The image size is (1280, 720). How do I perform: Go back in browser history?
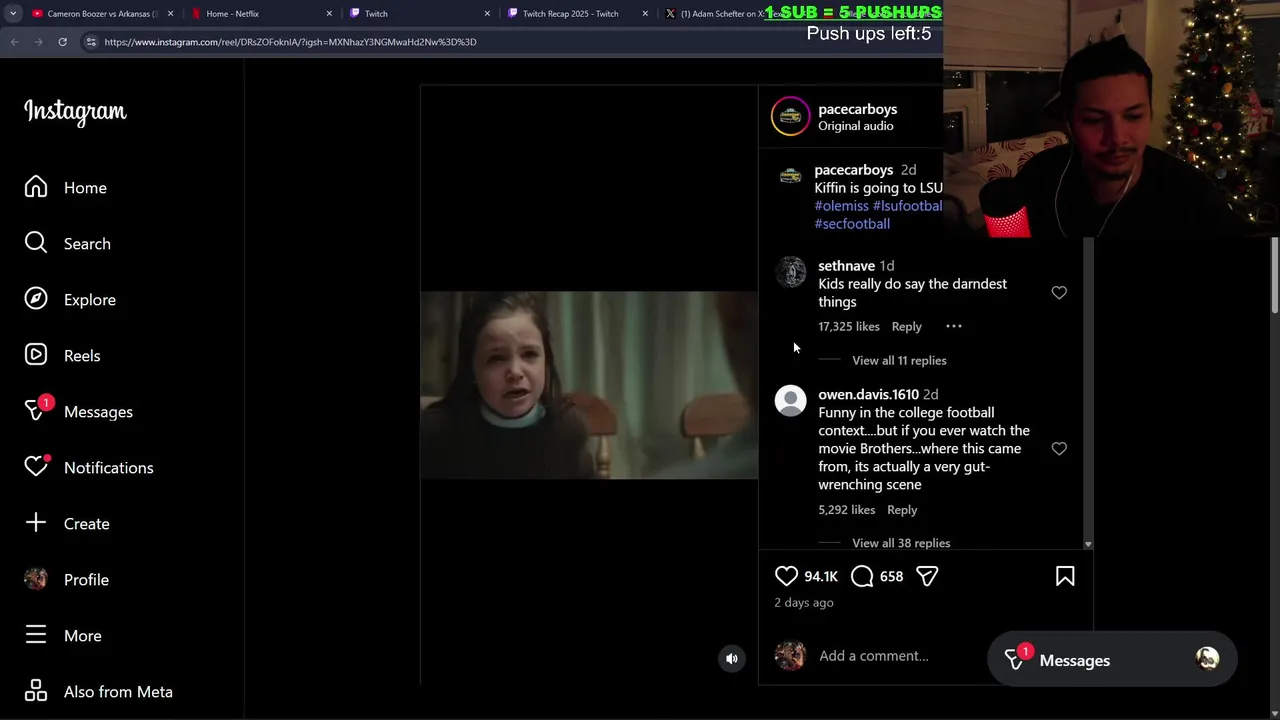[x=15, y=42]
